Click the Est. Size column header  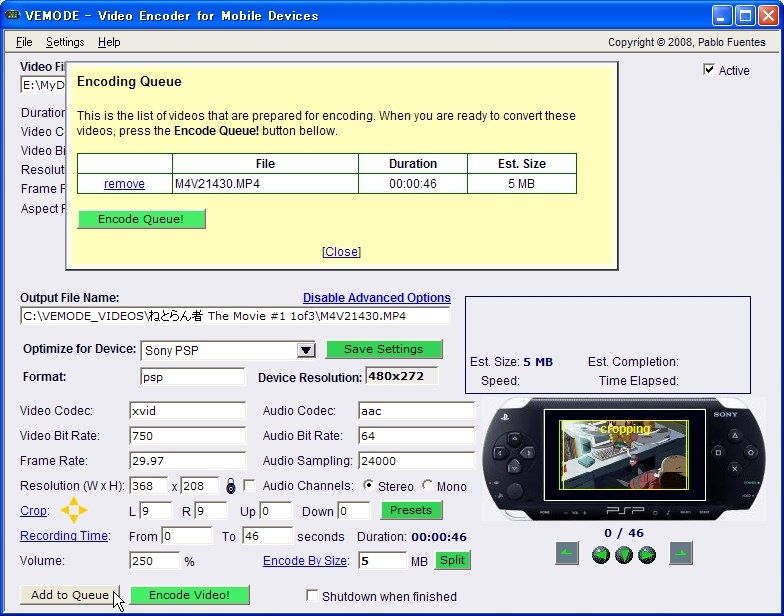(x=522, y=164)
